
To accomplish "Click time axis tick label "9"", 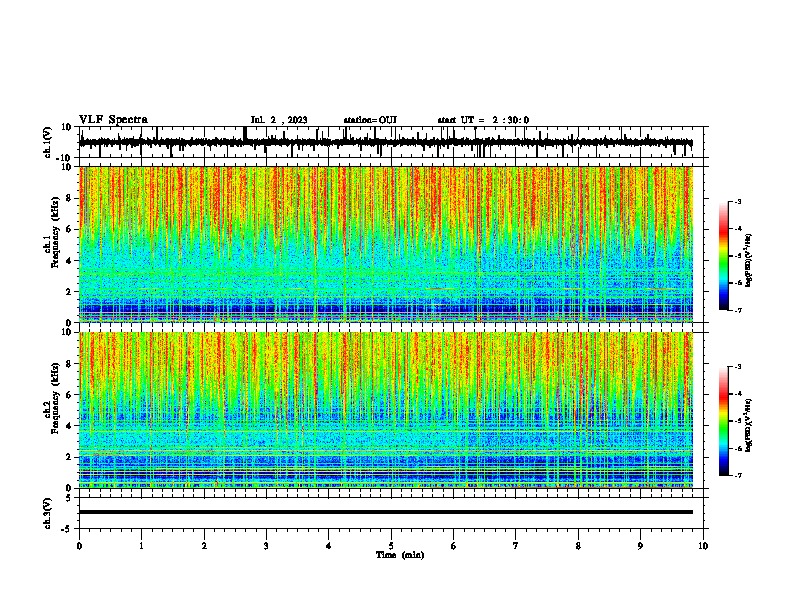I will coord(640,546).
